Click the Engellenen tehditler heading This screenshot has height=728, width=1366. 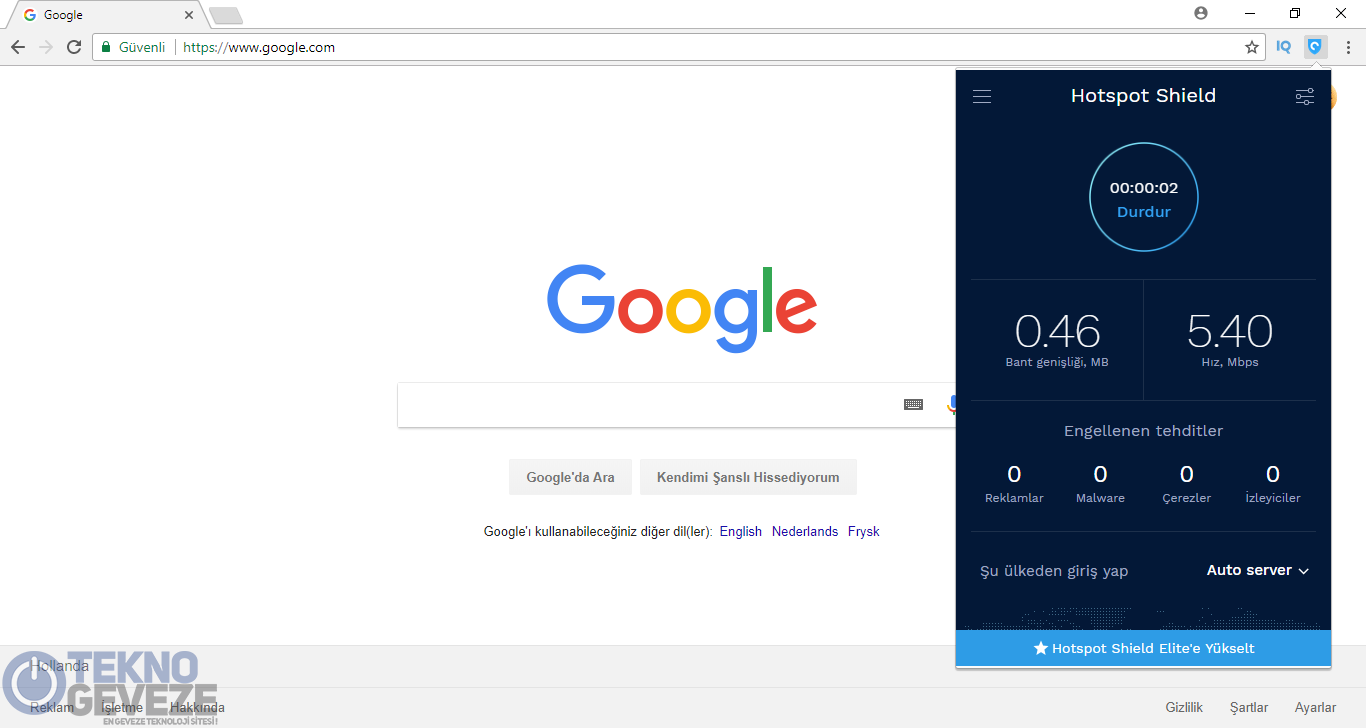(1143, 431)
